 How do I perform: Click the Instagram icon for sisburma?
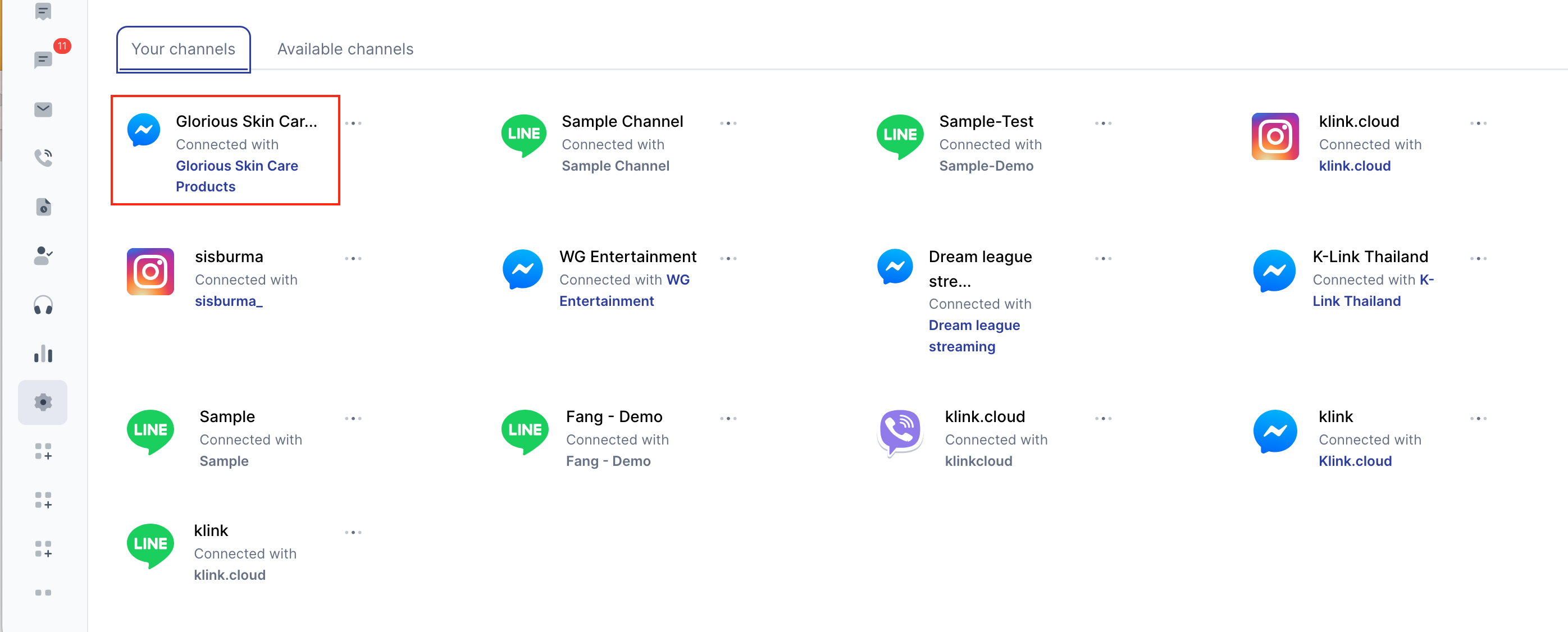[x=151, y=271]
